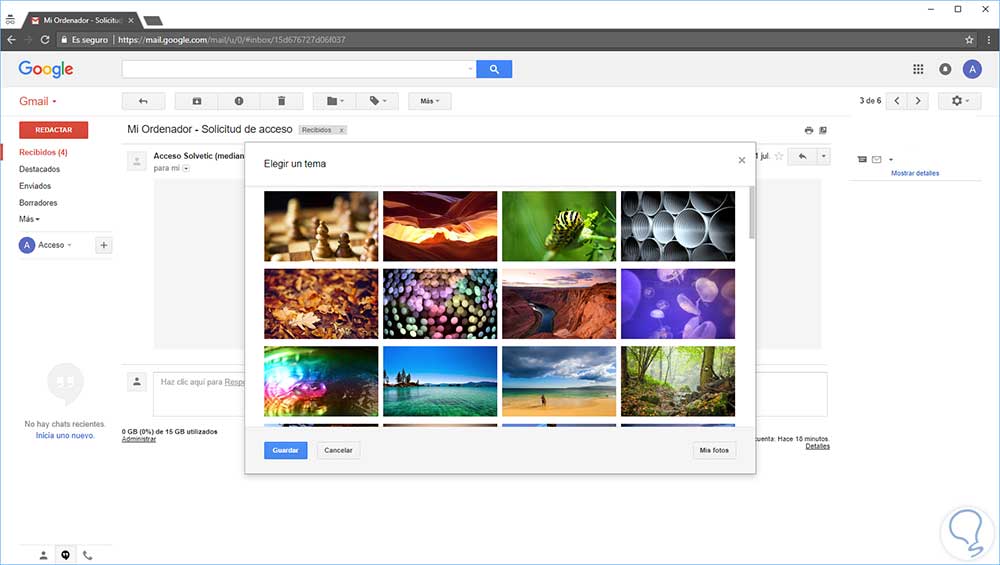Close the Elegir un tema dialog
This screenshot has width=1000, height=565.
click(x=742, y=160)
